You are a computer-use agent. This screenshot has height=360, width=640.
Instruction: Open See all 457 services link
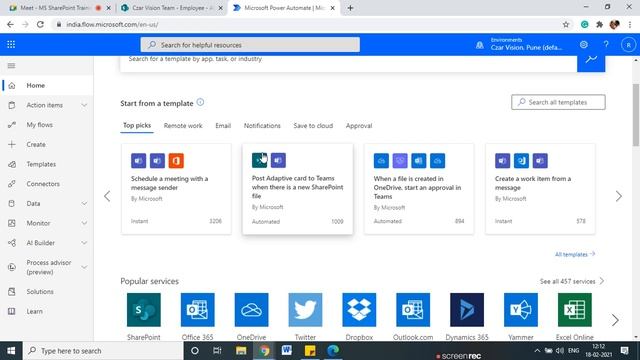tap(572, 281)
